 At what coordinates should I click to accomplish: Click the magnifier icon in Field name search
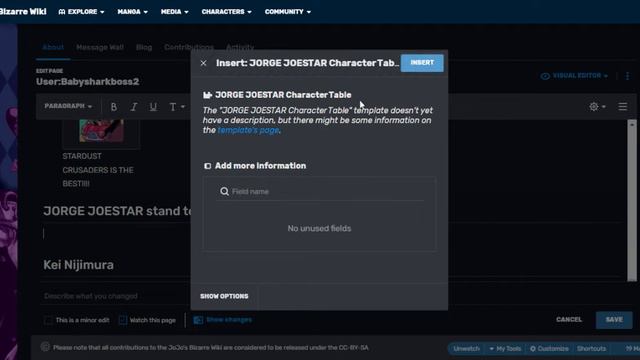point(224,191)
